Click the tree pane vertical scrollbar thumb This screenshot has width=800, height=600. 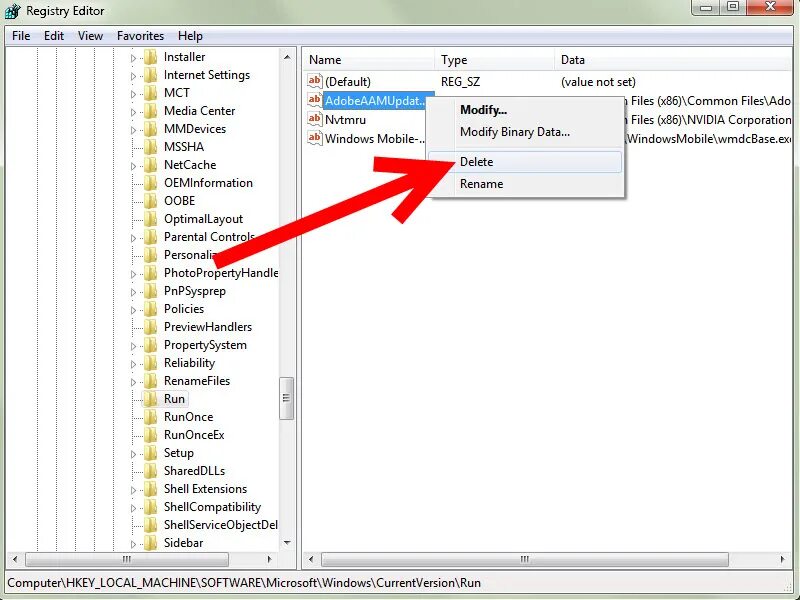pos(287,398)
